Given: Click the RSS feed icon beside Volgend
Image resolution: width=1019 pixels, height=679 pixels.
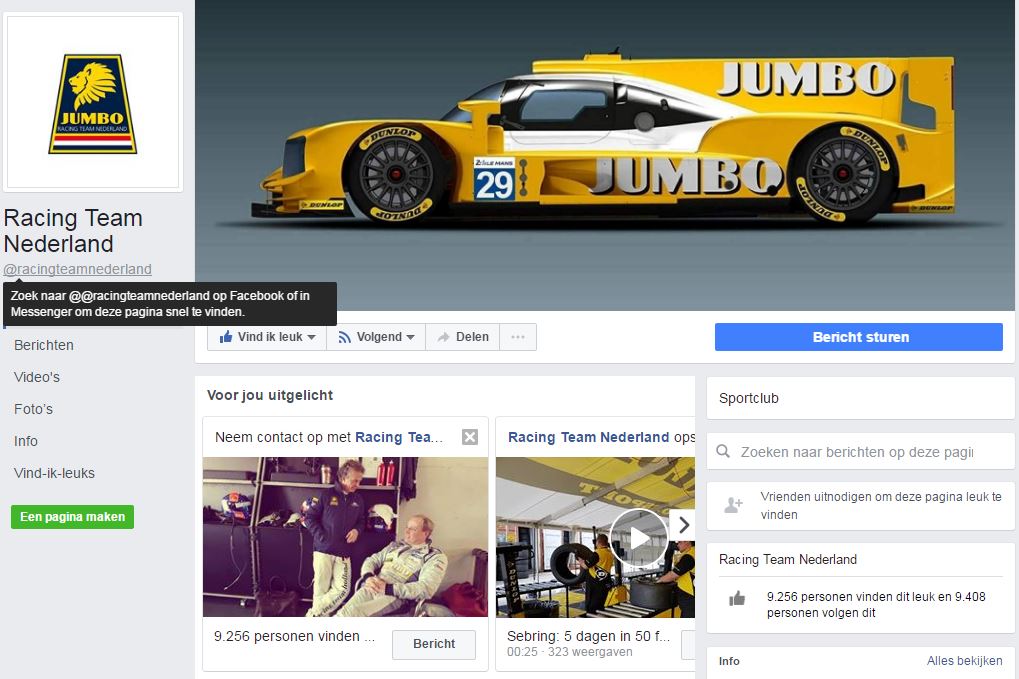Looking at the screenshot, I should (x=344, y=337).
